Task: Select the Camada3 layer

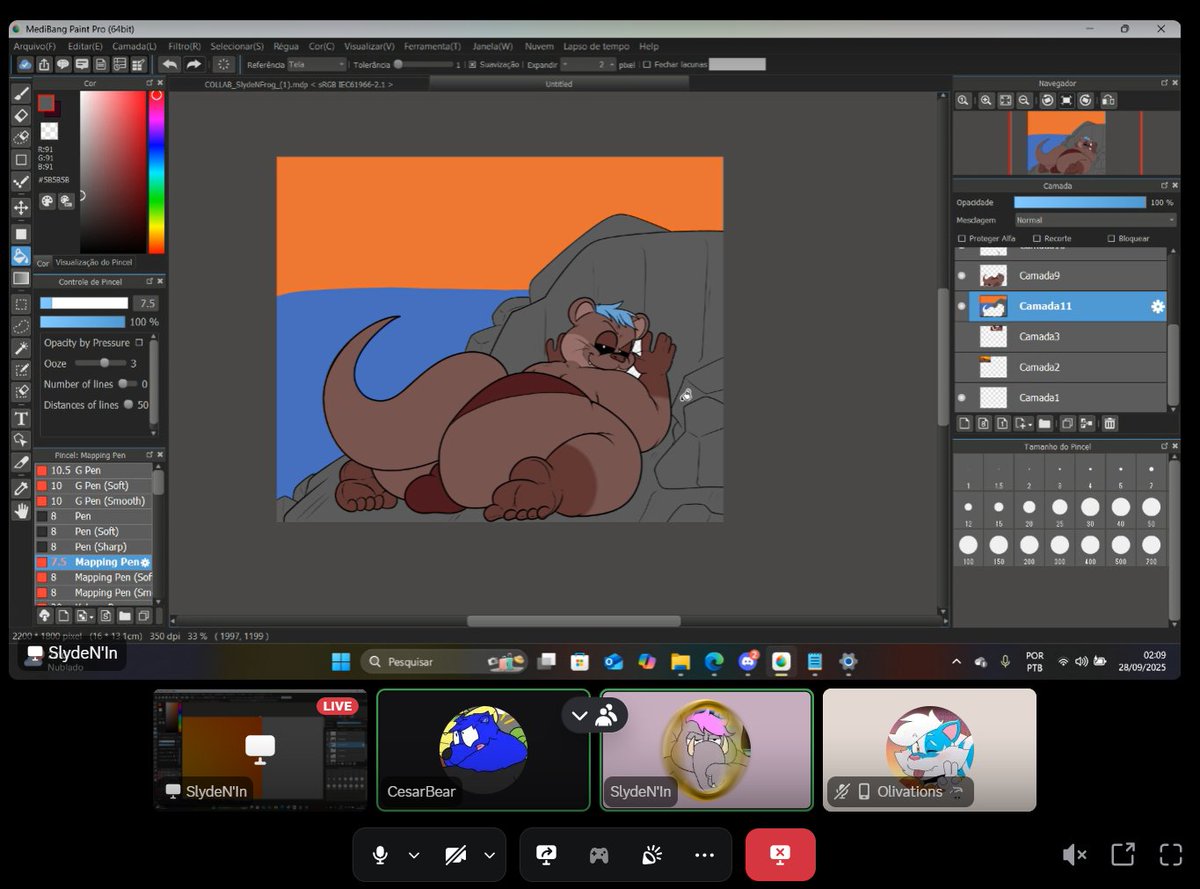Action: pyautogui.click(x=1060, y=337)
